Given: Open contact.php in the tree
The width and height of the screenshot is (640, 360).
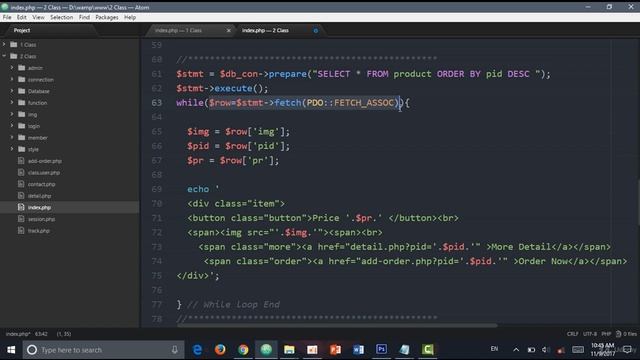Looking at the screenshot, I should coord(42,184).
